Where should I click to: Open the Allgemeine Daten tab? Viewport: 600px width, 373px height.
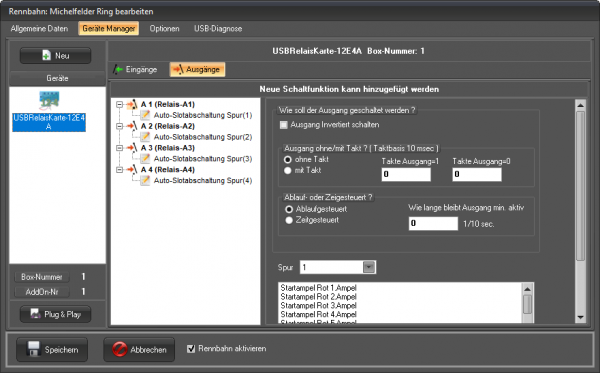(x=39, y=28)
